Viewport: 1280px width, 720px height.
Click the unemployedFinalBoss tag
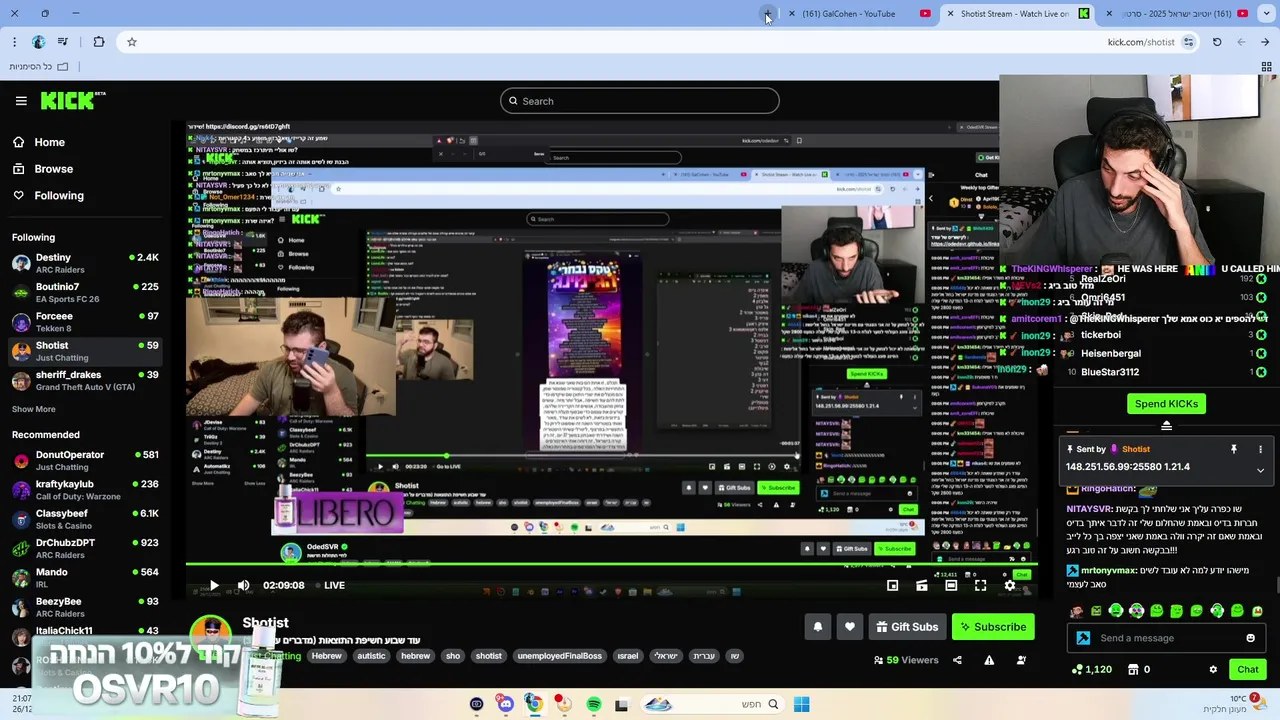click(x=560, y=656)
